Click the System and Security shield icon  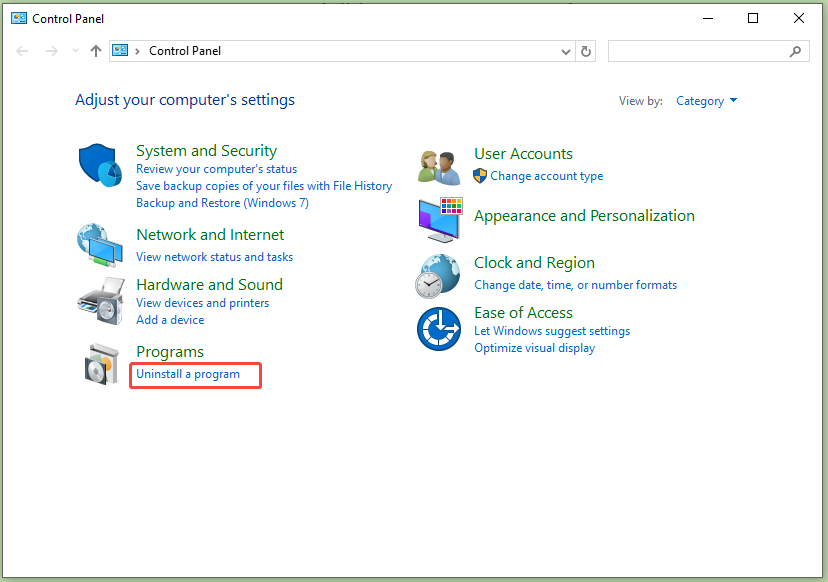[100, 163]
